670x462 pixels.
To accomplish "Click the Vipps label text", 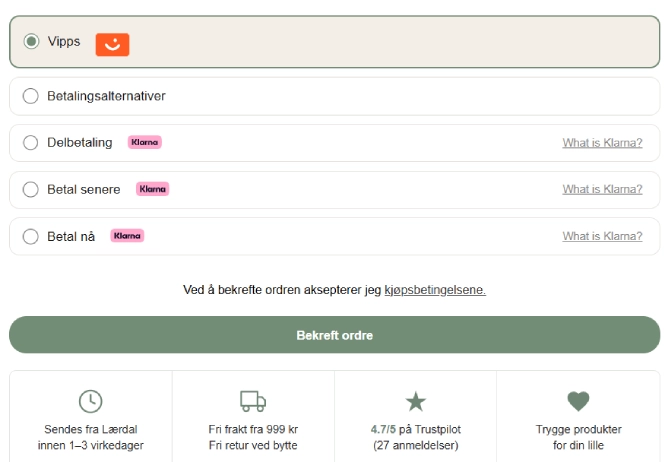I will pos(64,41).
